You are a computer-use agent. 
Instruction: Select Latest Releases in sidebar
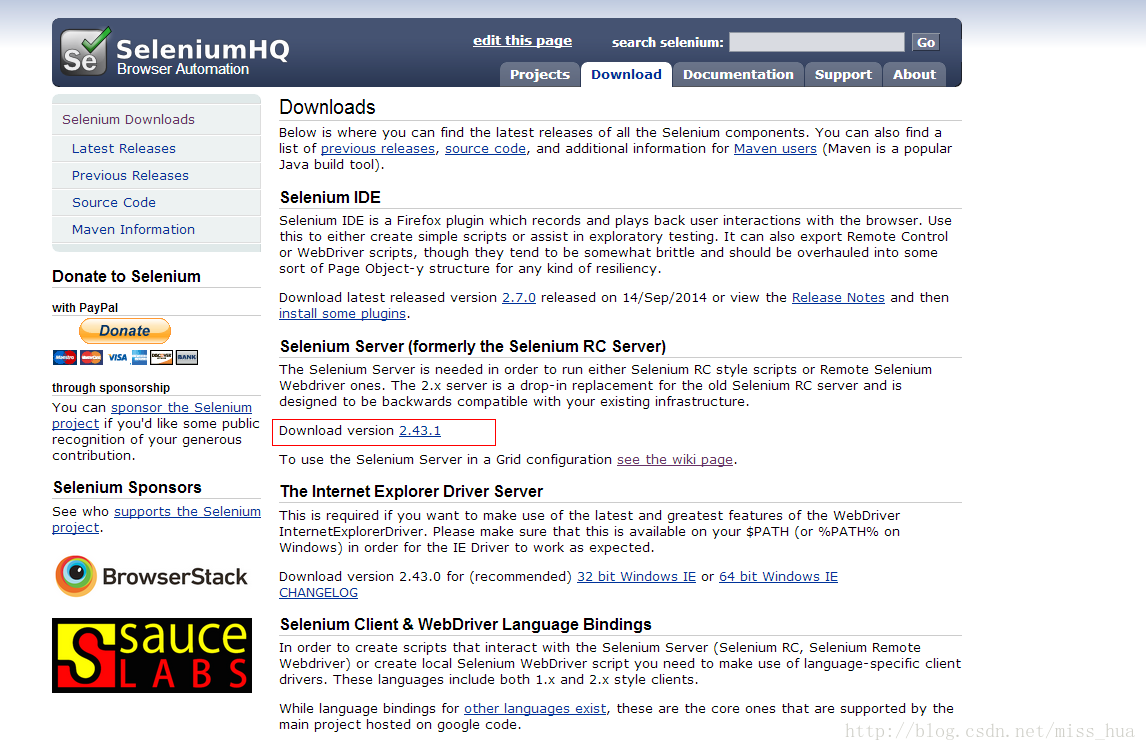[156, 148]
